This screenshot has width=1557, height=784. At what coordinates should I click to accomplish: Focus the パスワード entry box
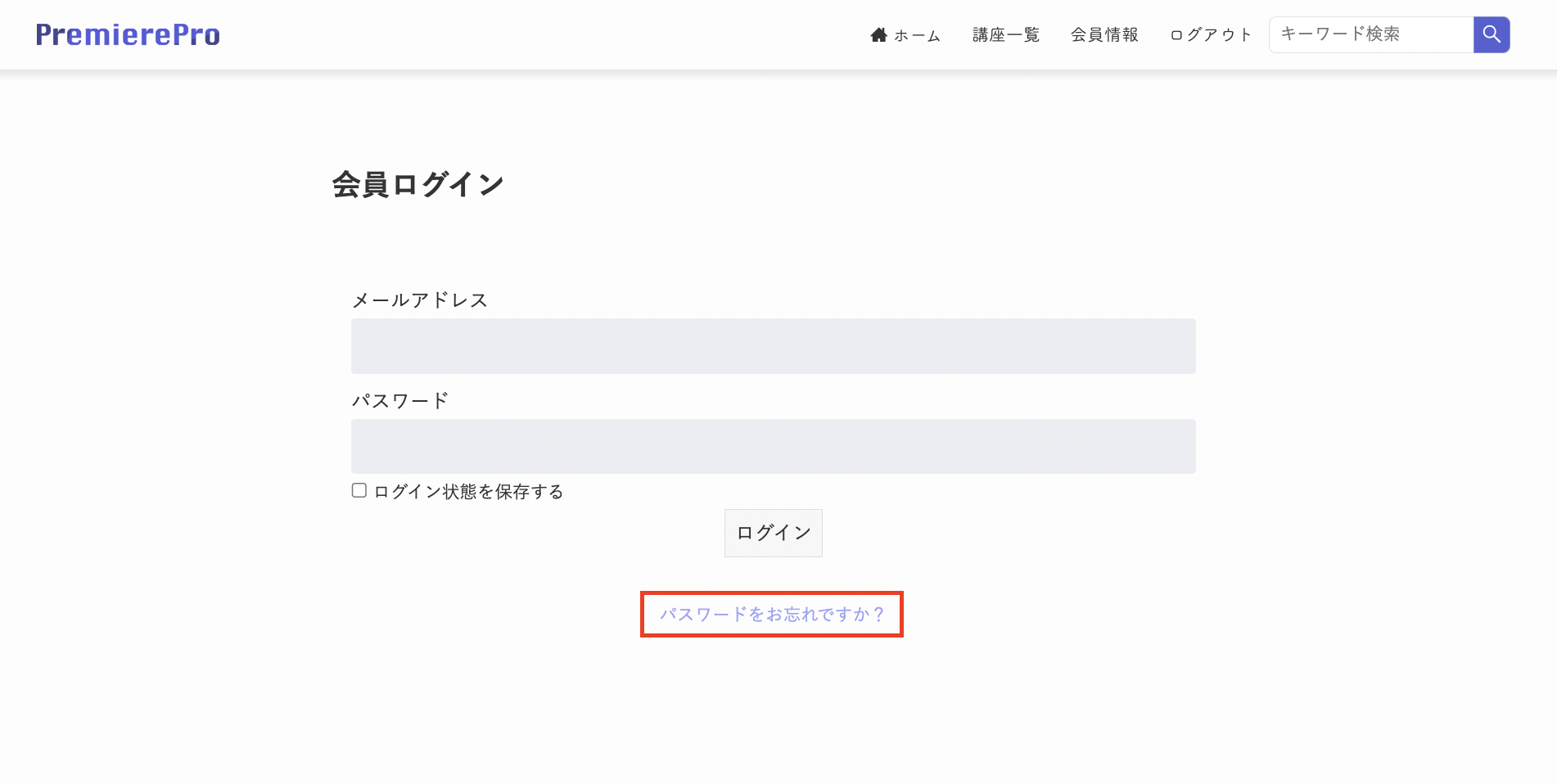773,446
